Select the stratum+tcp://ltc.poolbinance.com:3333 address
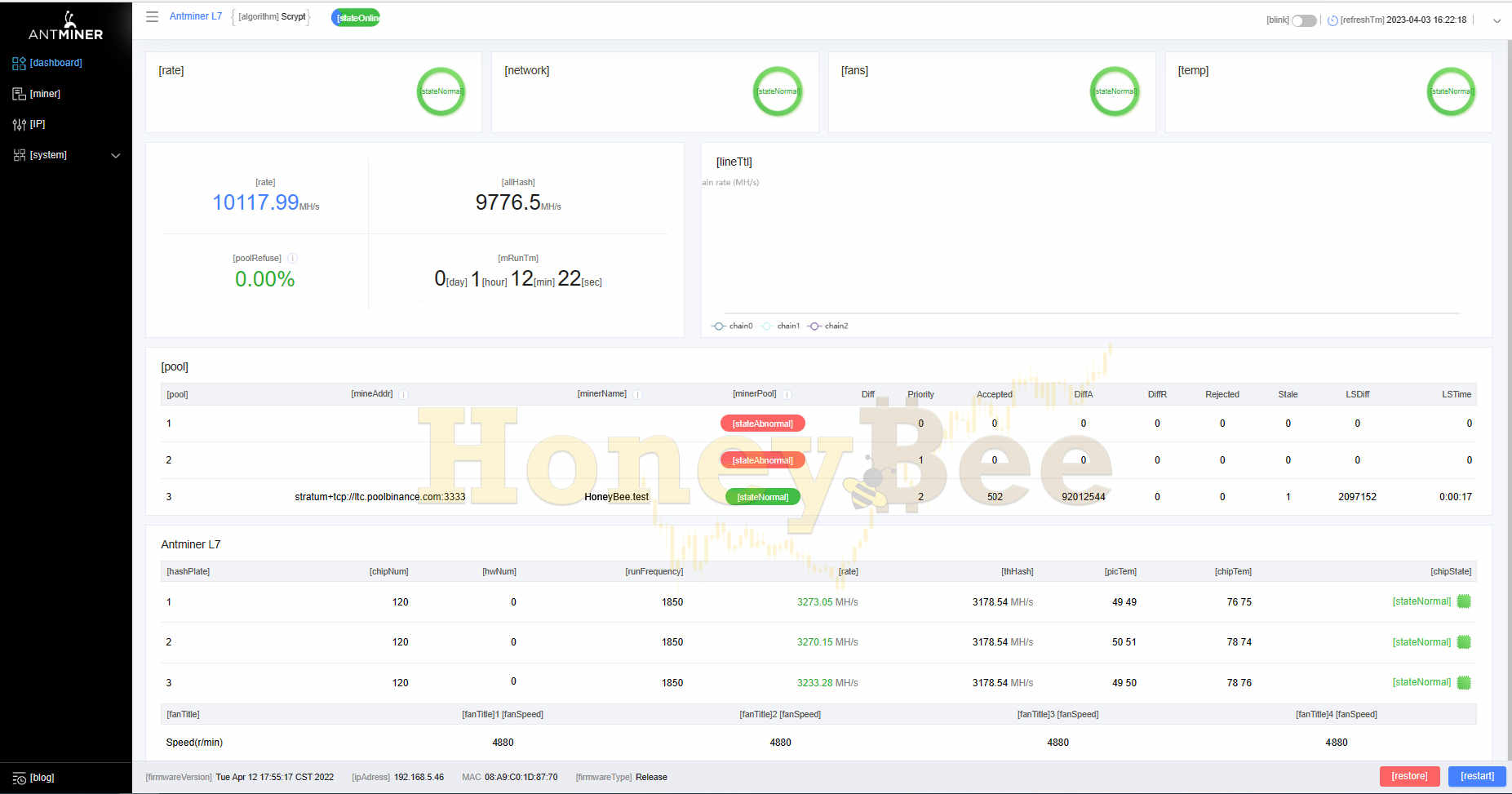This screenshot has width=1512, height=794. coord(379,497)
